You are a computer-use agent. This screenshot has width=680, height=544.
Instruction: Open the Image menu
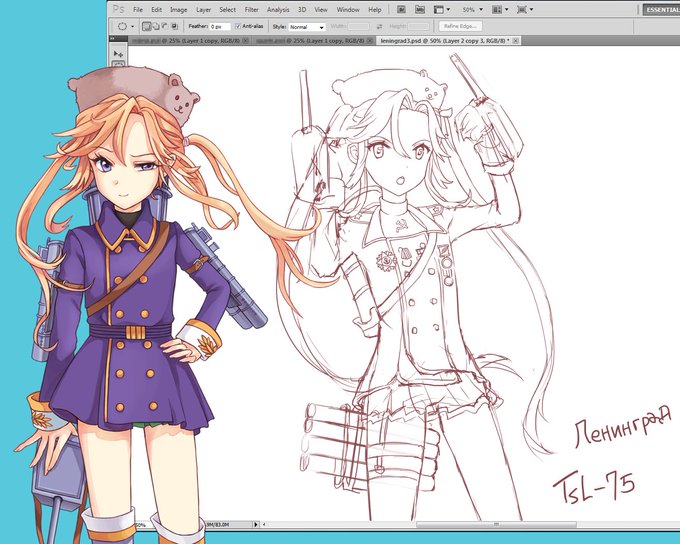point(178,10)
